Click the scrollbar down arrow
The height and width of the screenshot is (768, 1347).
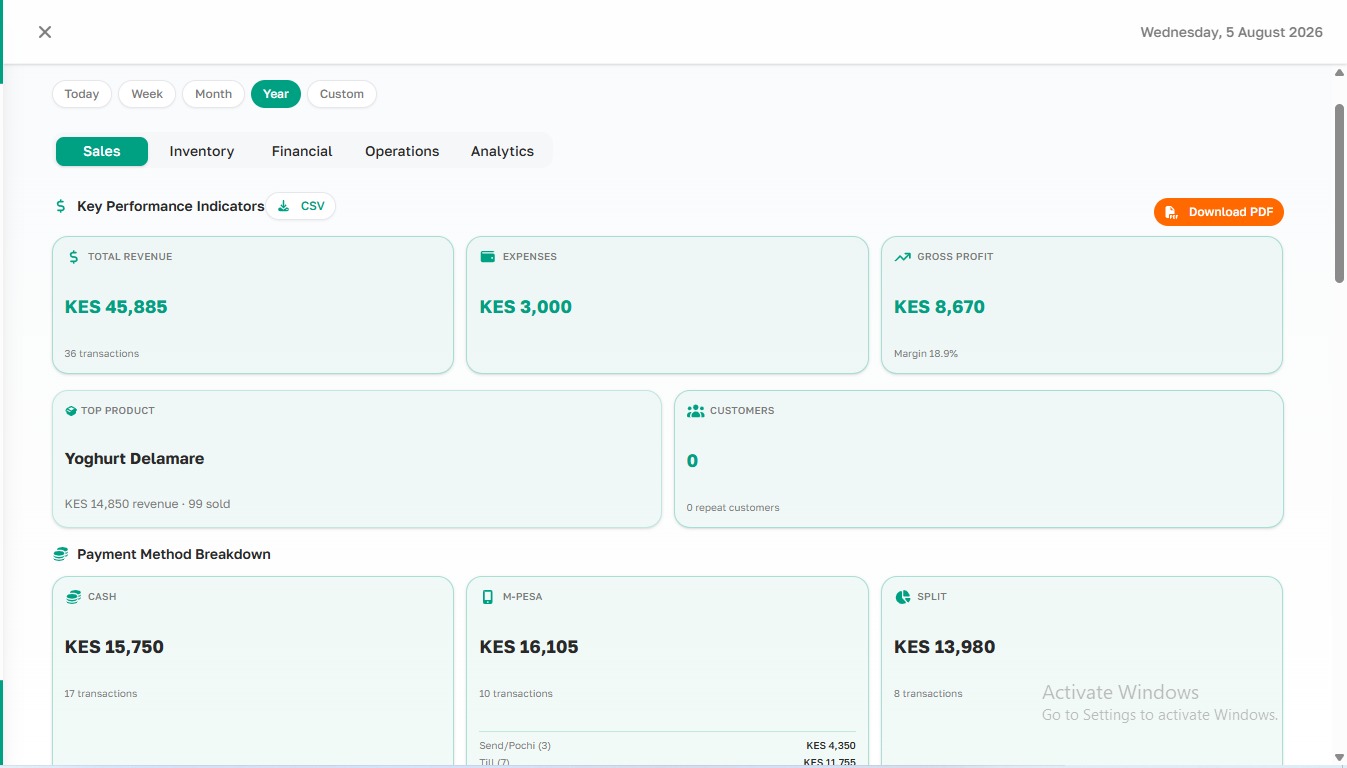point(1340,758)
